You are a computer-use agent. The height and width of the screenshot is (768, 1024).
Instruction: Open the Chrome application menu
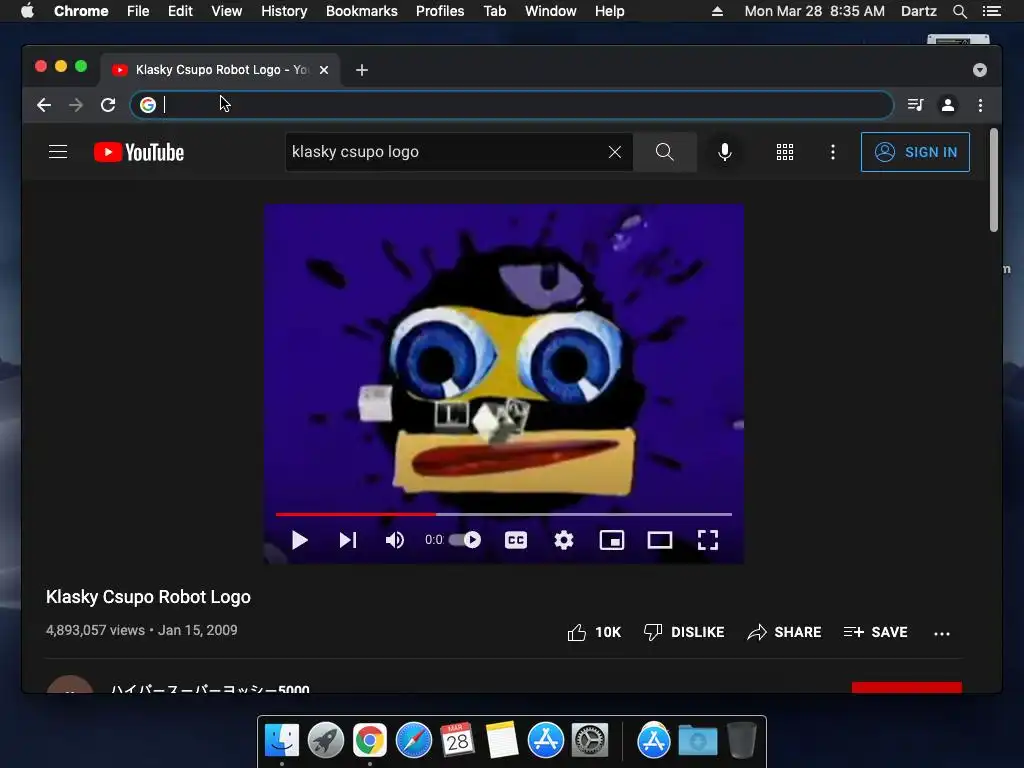tap(81, 11)
